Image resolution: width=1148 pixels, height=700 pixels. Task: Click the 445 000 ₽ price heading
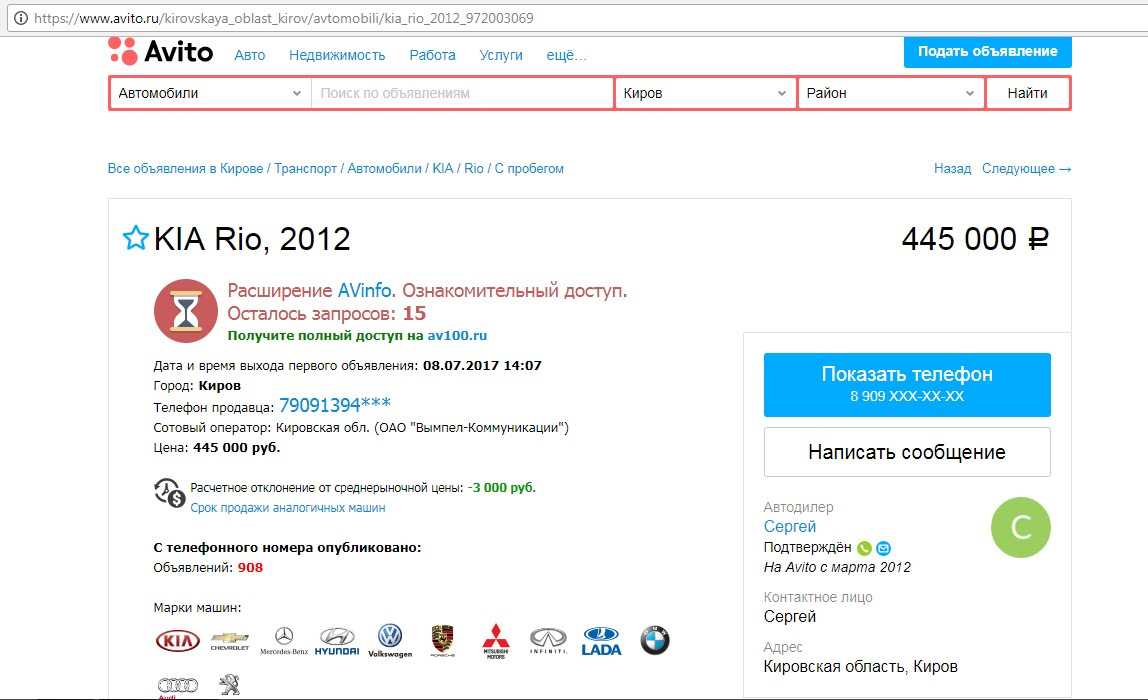pos(974,239)
